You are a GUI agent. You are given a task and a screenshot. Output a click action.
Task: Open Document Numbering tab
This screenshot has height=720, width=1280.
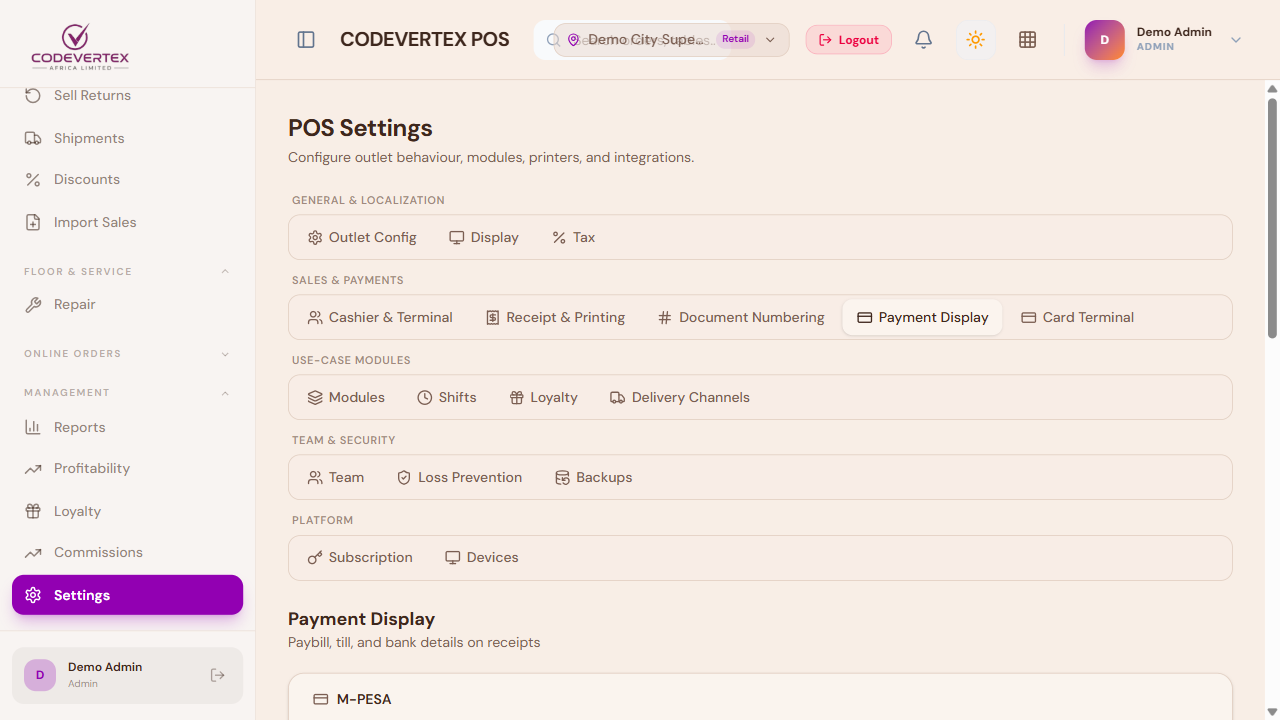point(741,317)
